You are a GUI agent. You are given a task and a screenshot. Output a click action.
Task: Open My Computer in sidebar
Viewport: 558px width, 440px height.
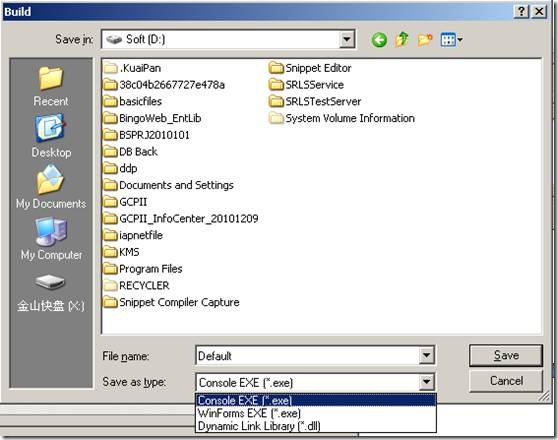tap(51, 239)
